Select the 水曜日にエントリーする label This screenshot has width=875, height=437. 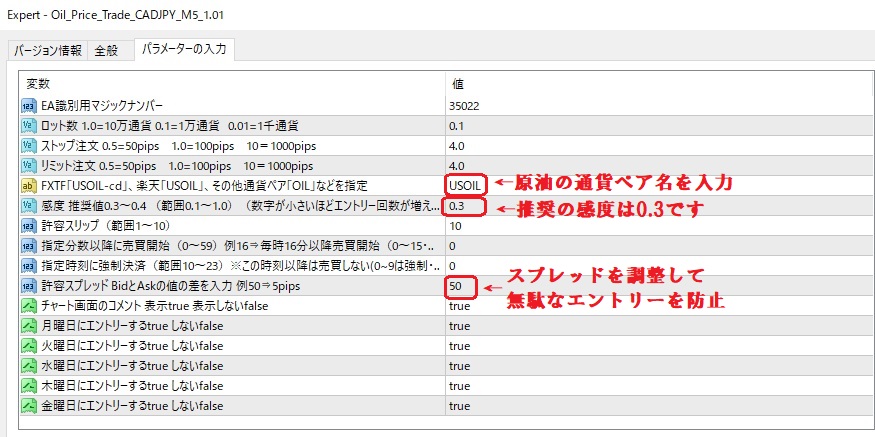[132, 366]
